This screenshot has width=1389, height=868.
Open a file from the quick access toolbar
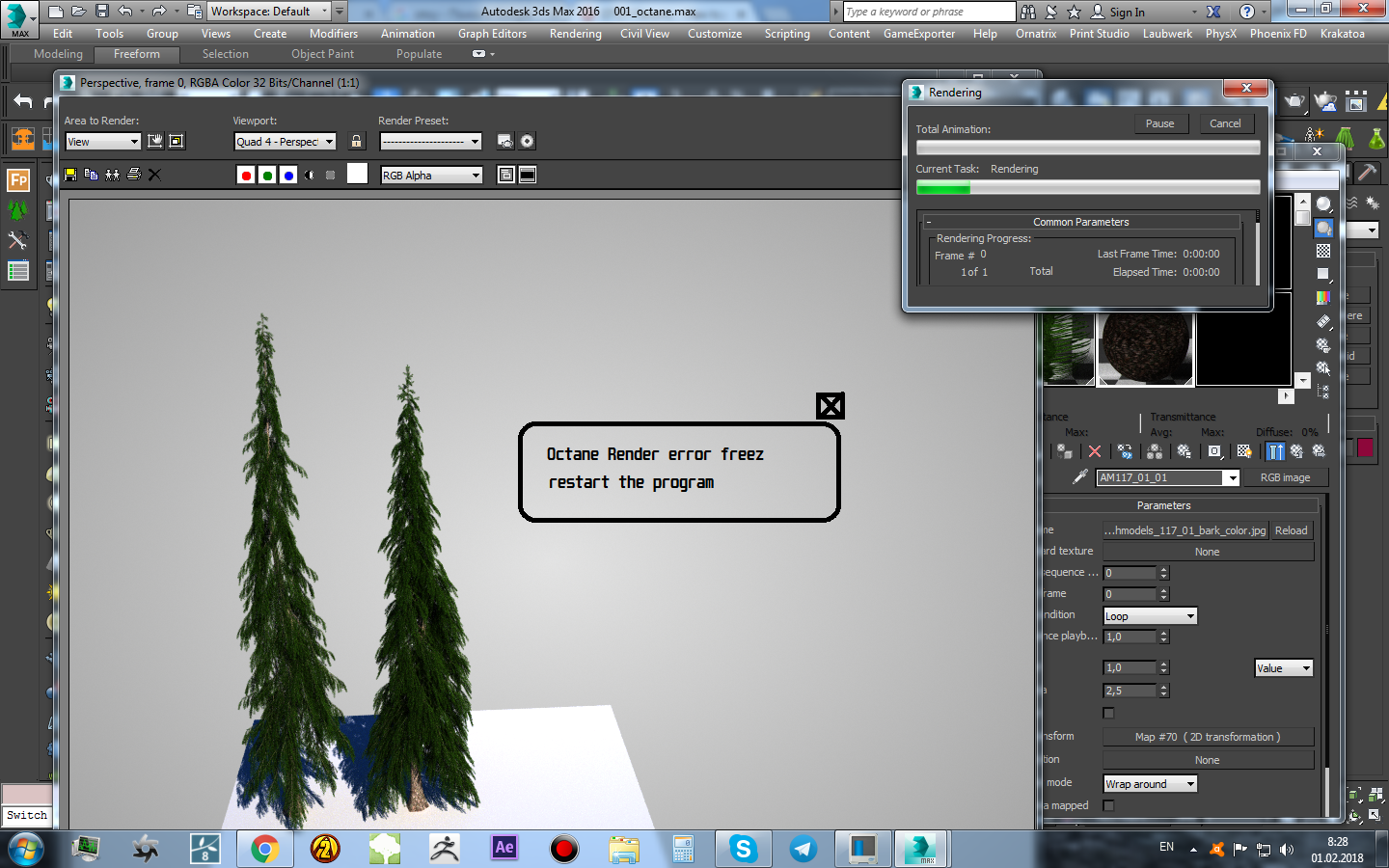point(79,12)
